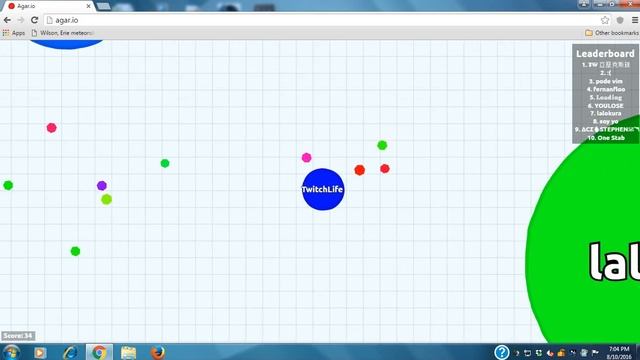
Task: Open the Windows Start menu
Action: 11,352
